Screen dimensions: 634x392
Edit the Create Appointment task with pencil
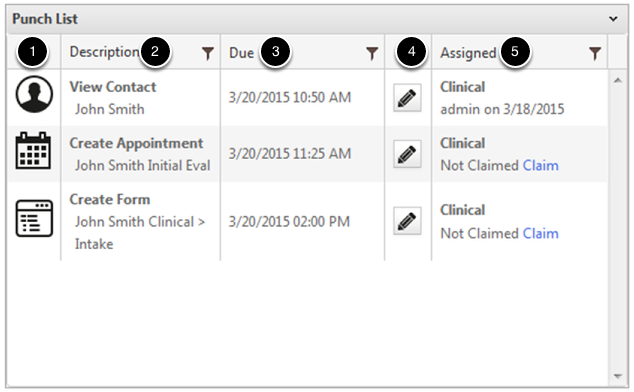(x=407, y=154)
